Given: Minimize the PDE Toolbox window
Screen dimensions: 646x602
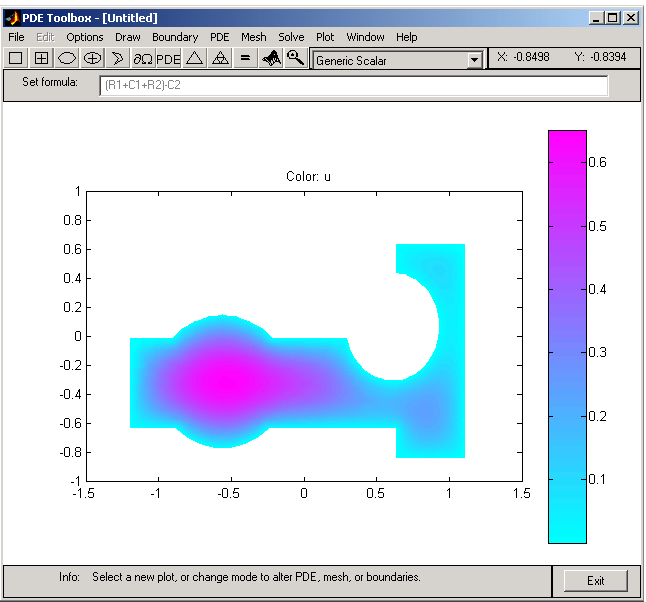Looking at the screenshot, I should point(596,18).
